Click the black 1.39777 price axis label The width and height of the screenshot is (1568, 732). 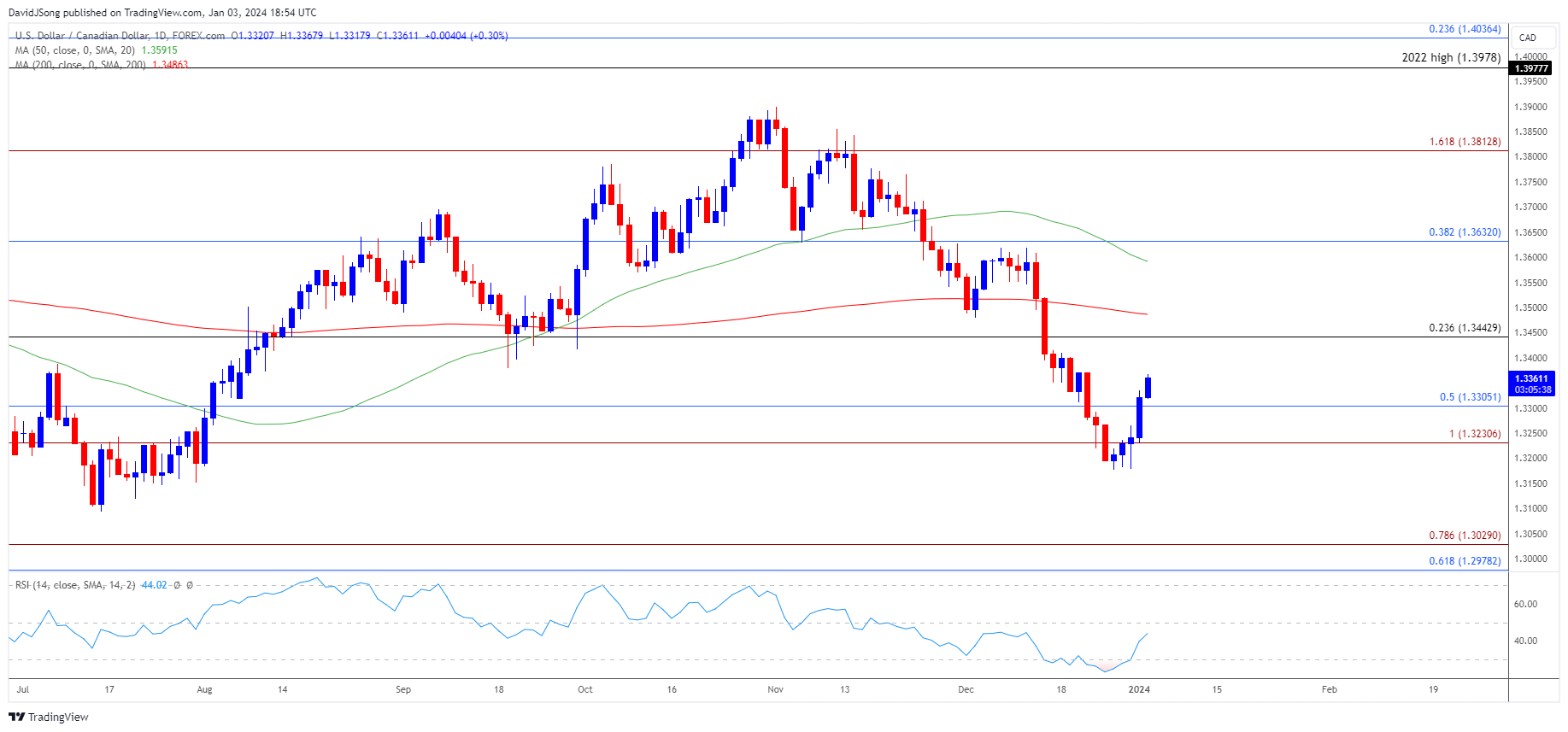pos(1531,68)
